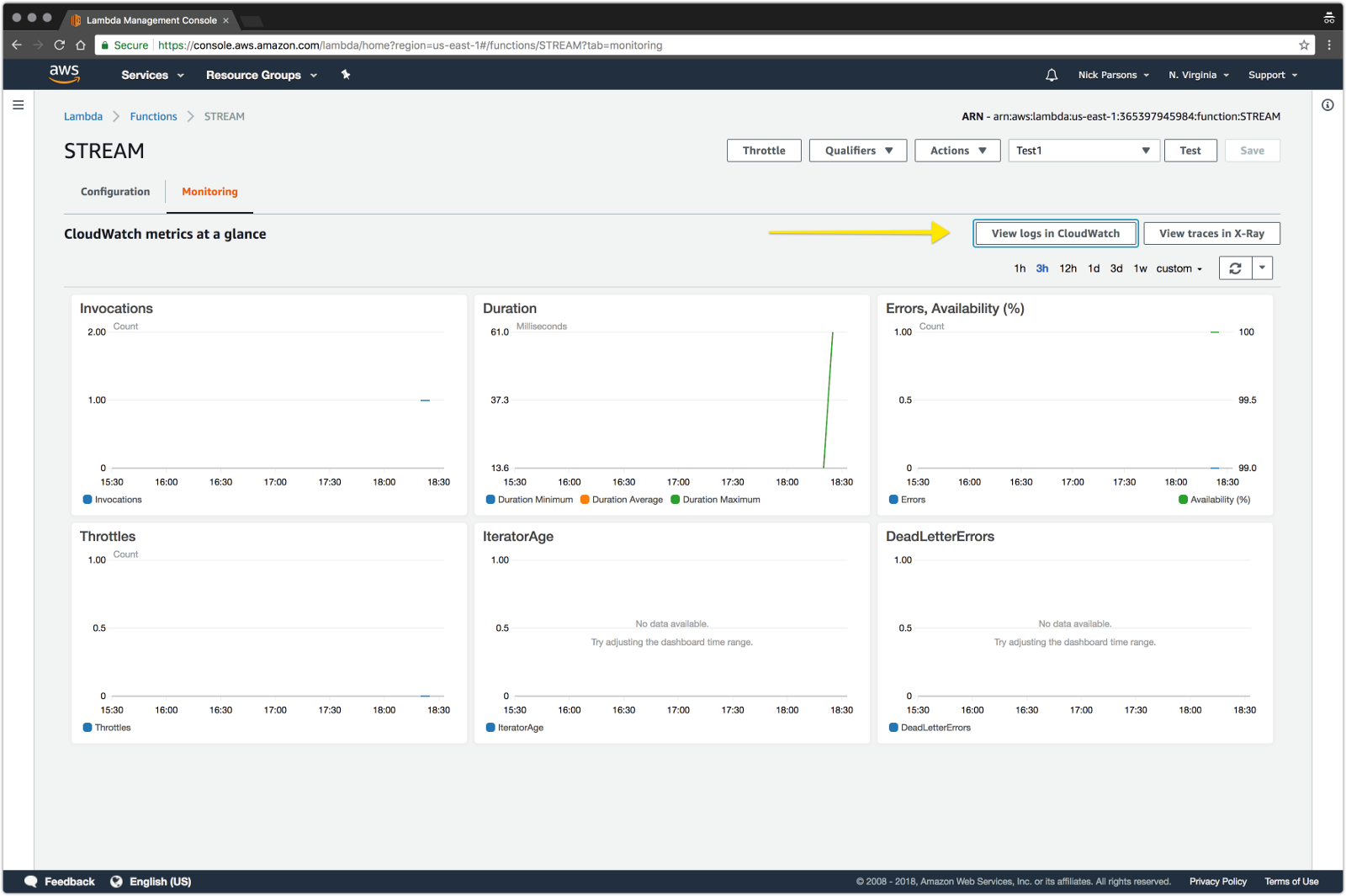This screenshot has height=896, width=1346.
Task: Click the AWS logo home icon
Action: (64, 74)
